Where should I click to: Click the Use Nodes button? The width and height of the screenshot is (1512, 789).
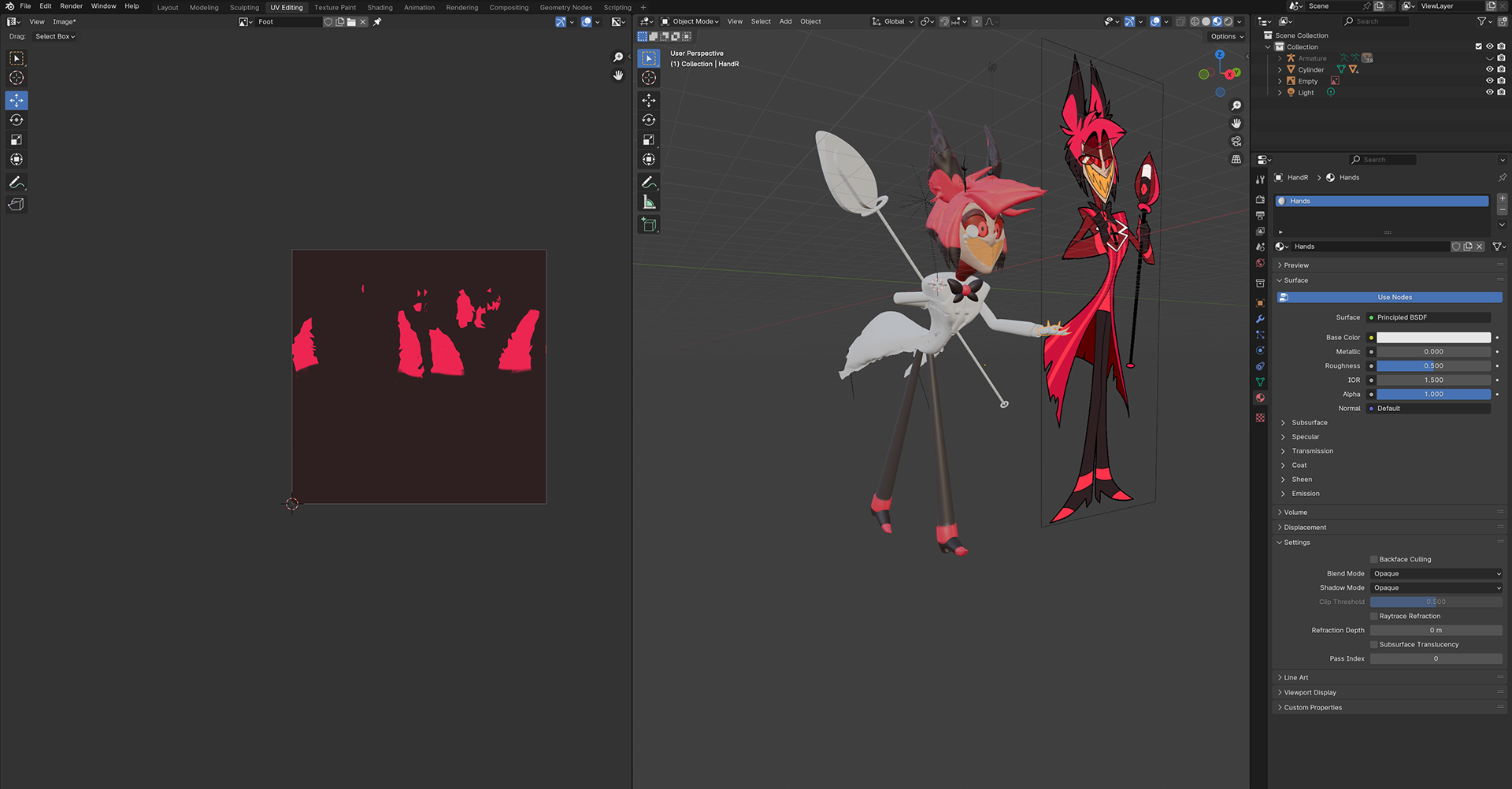tap(1390, 298)
